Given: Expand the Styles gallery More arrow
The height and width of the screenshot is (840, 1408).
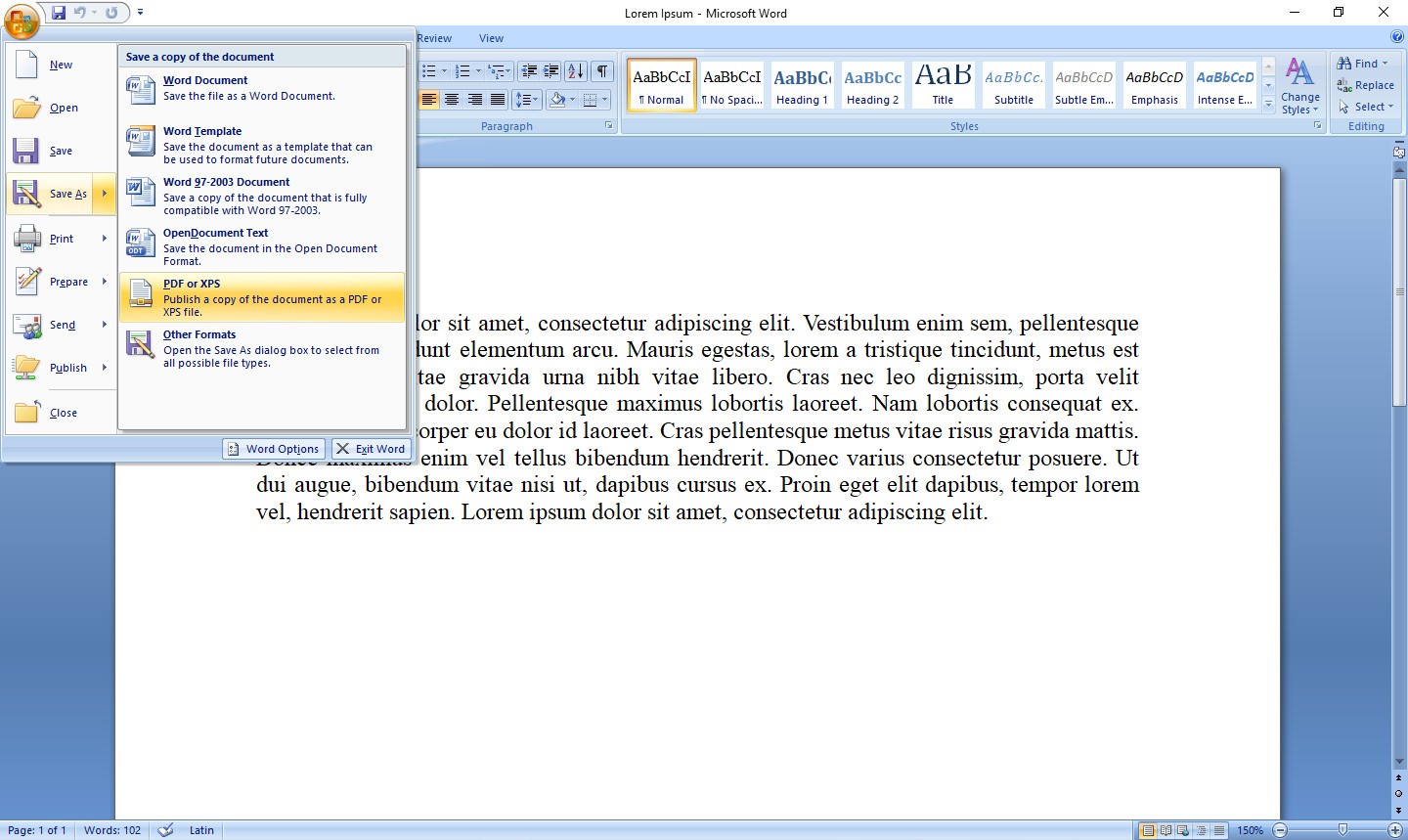Looking at the screenshot, I should click(1268, 103).
